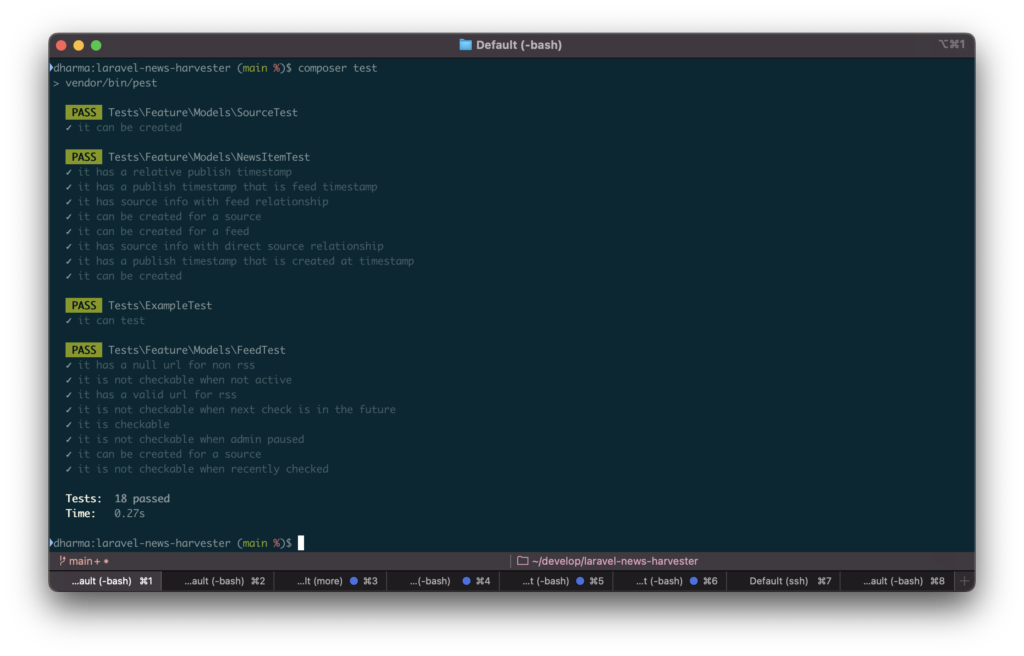Click the folder icon in the window title bar
1024x656 pixels.
[x=466, y=44]
